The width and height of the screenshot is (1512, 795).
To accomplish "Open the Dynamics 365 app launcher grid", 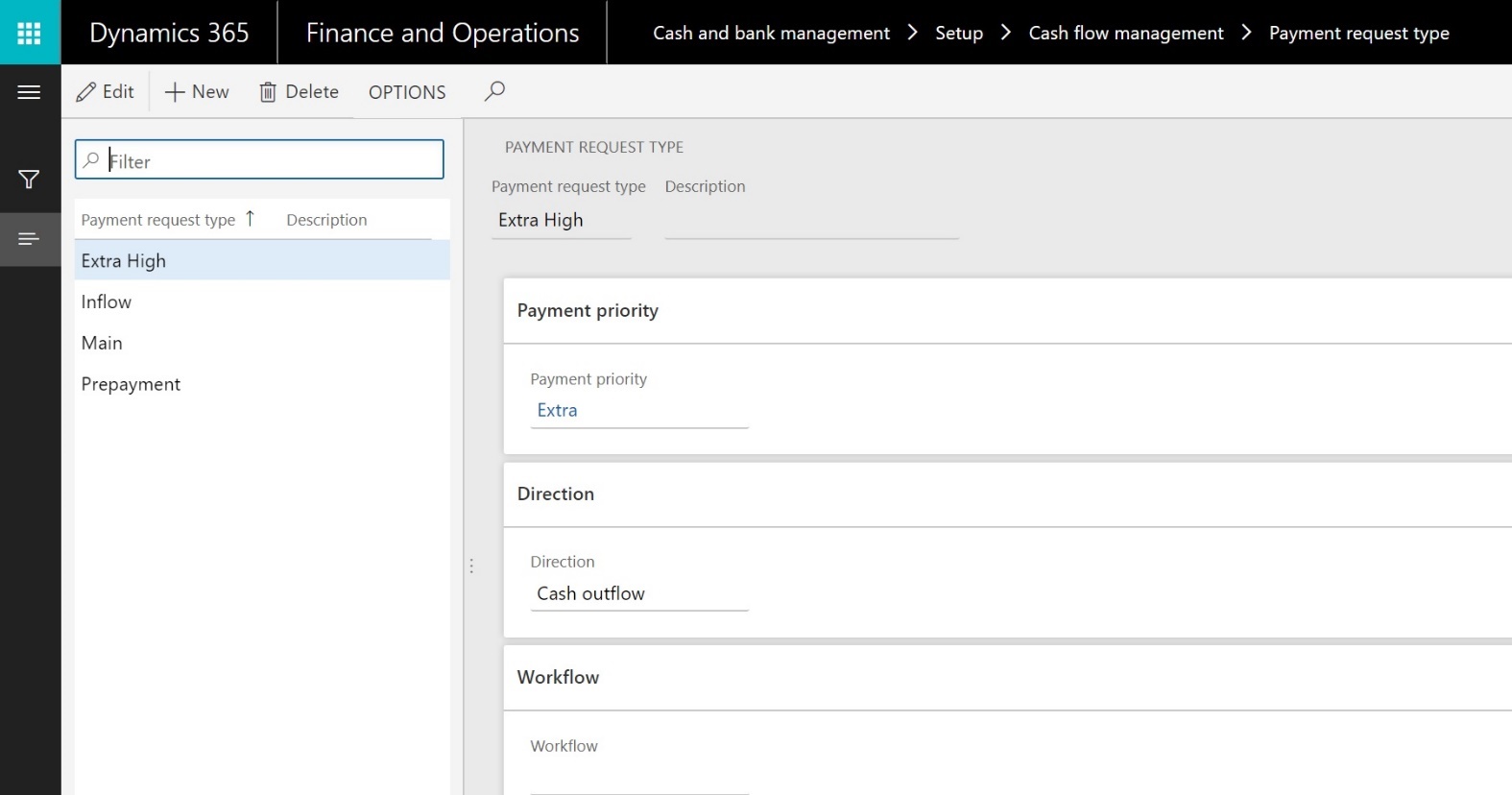I will tap(30, 33).
